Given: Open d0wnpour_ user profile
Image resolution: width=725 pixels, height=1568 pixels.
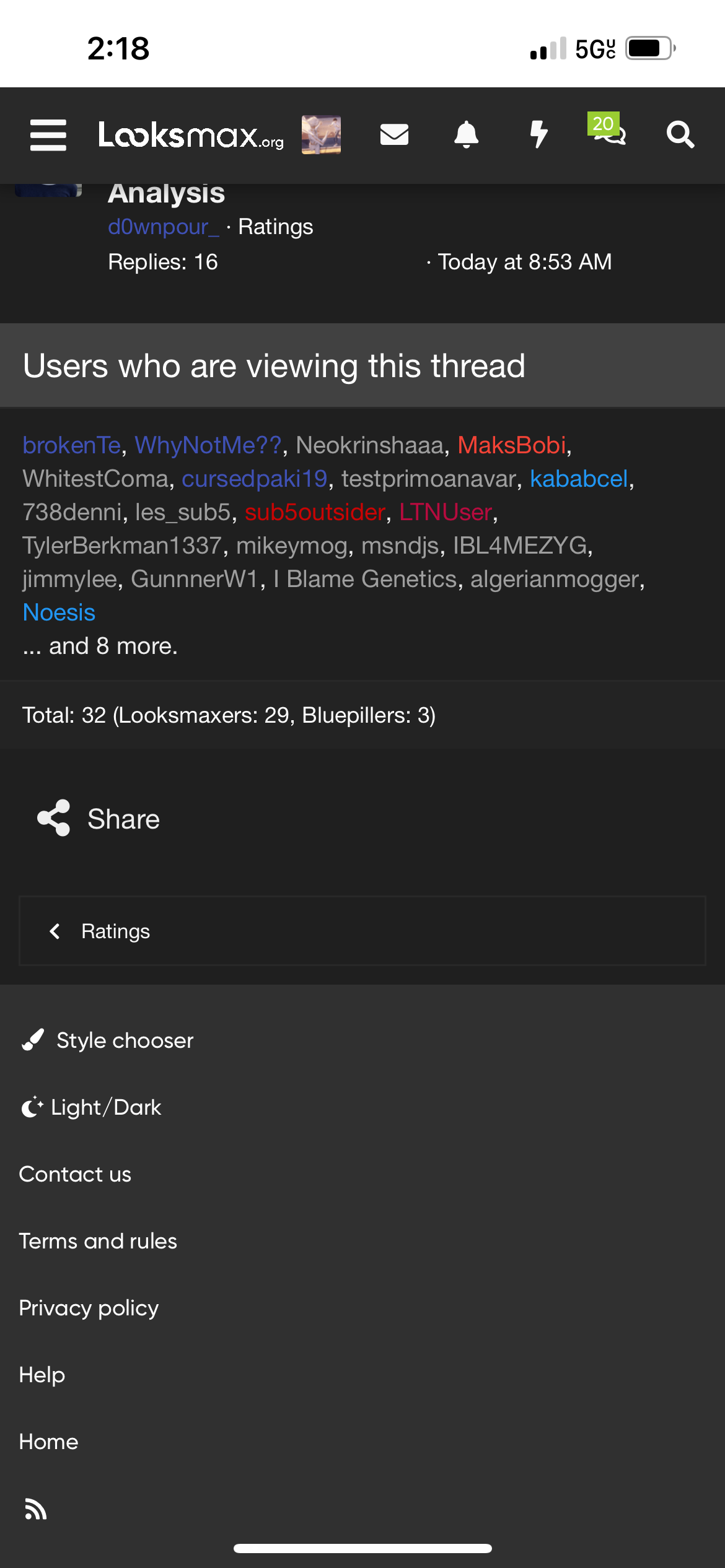Looking at the screenshot, I should [164, 227].
